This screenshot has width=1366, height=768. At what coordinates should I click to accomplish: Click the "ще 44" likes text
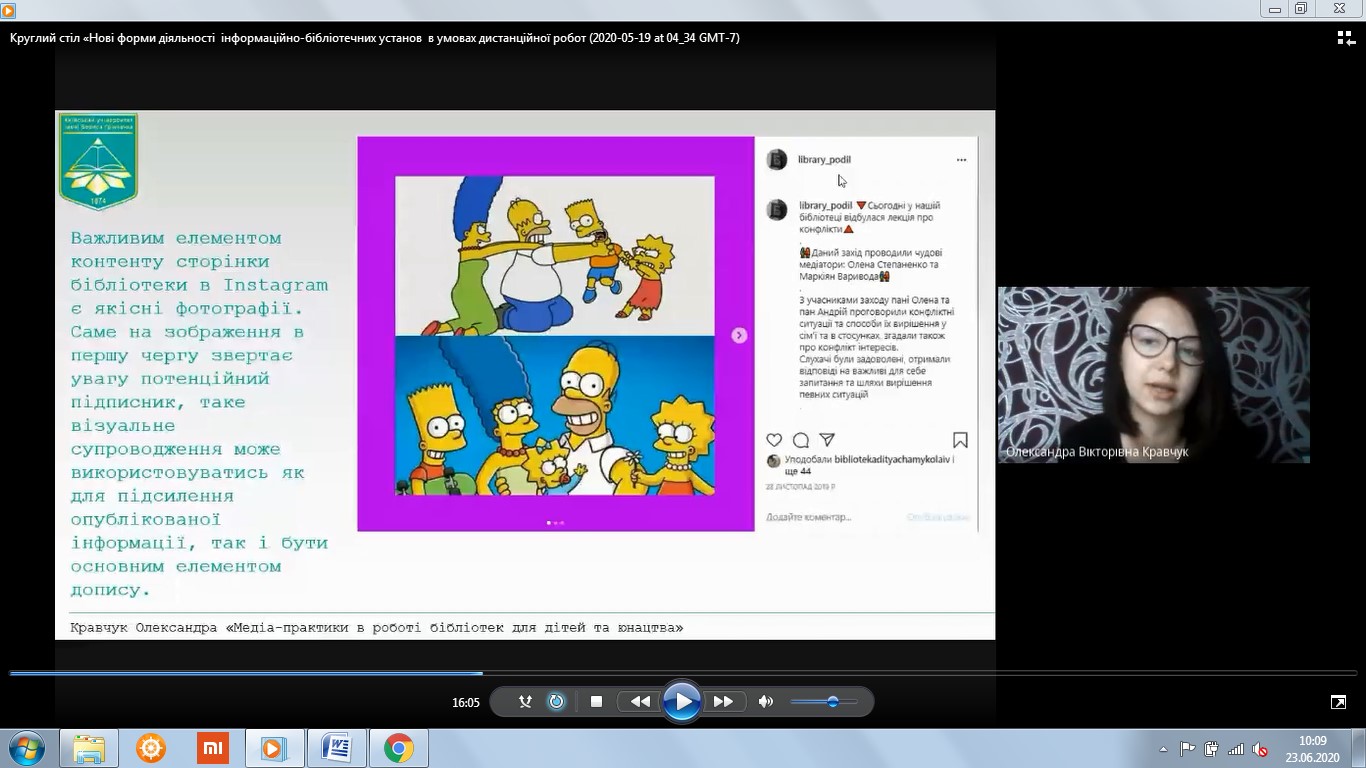coord(798,471)
